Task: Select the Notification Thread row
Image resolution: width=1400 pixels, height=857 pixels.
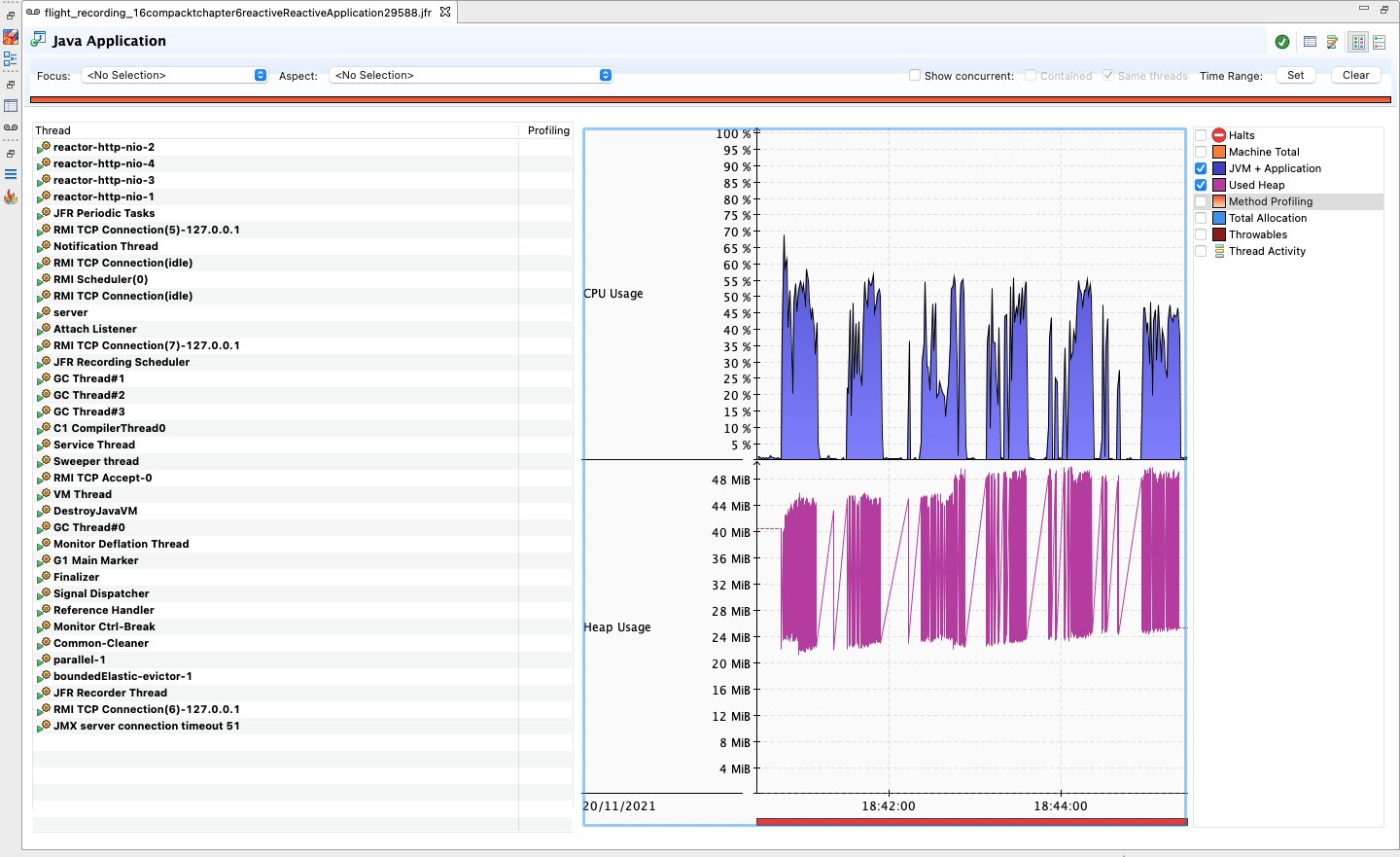Action: [x=302, y=246]
